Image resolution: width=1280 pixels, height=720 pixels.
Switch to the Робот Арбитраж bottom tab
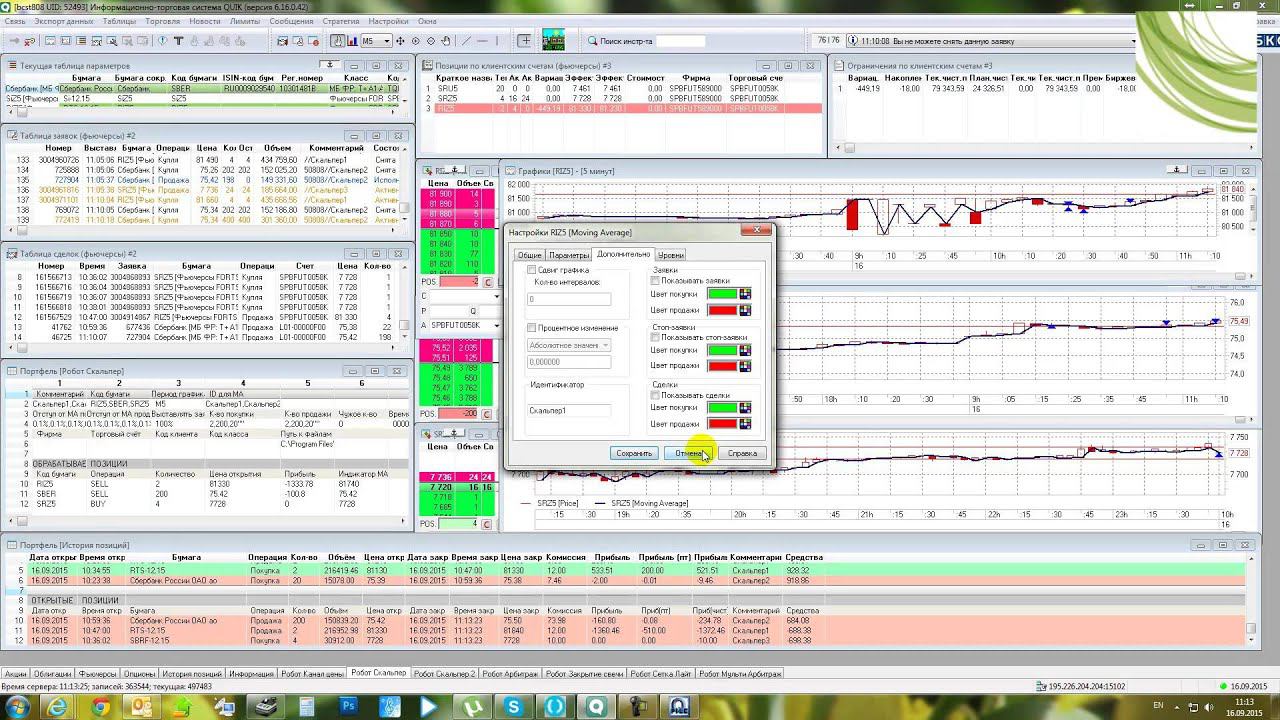[x=512, y=674]
